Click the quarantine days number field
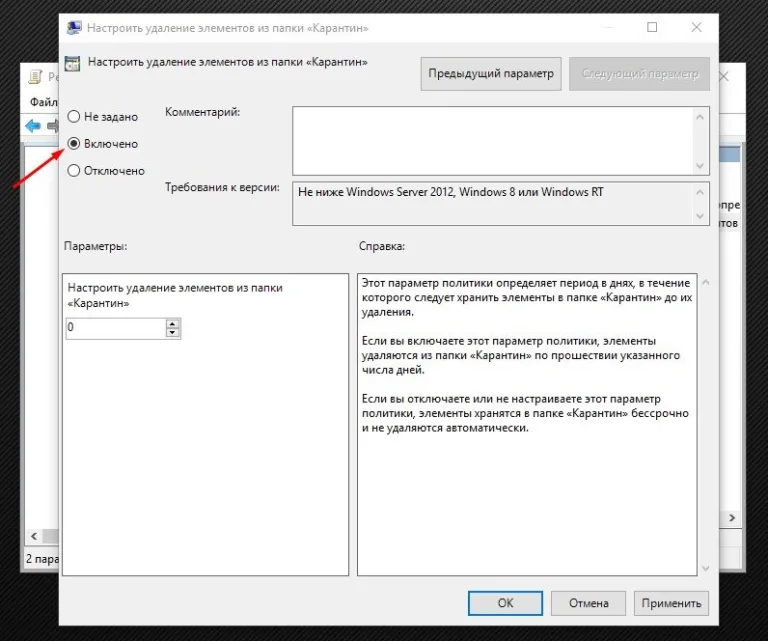Screen dimensions: 768x641 click(x=116, y=328)
